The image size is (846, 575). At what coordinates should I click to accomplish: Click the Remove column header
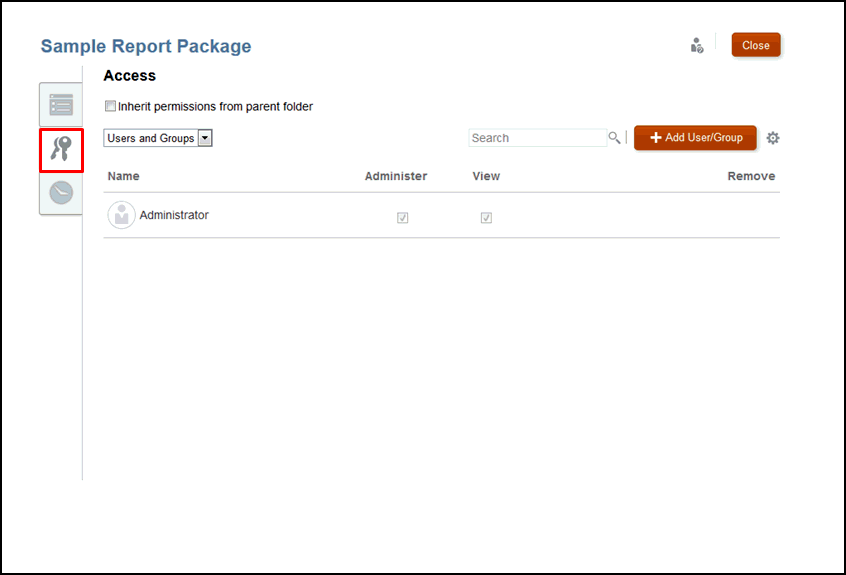pos(751,176)
